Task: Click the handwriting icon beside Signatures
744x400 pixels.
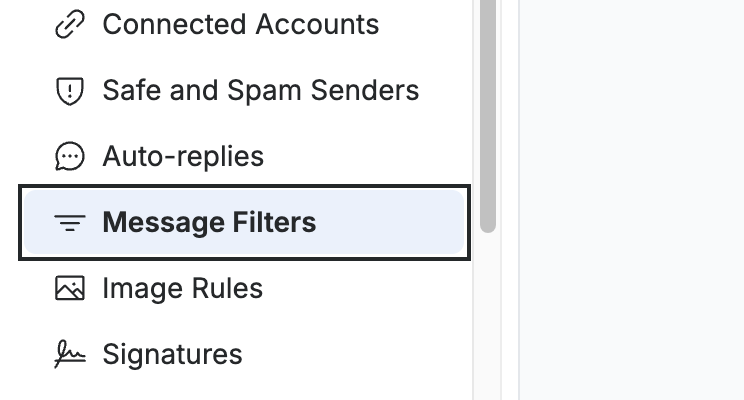Action: coord(70,354)
